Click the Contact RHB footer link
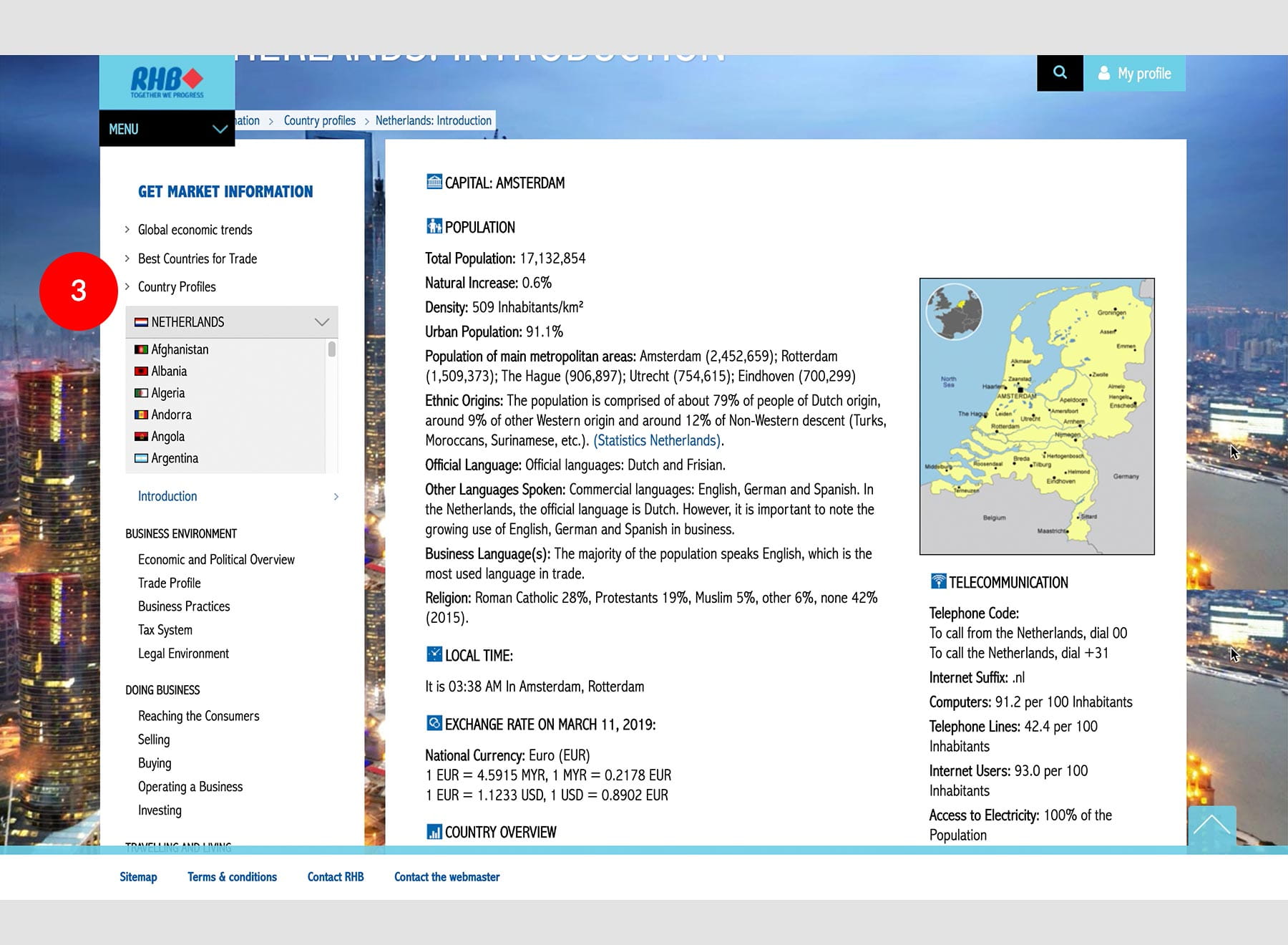The image size is (1288, 945). [x=335, y=877]
